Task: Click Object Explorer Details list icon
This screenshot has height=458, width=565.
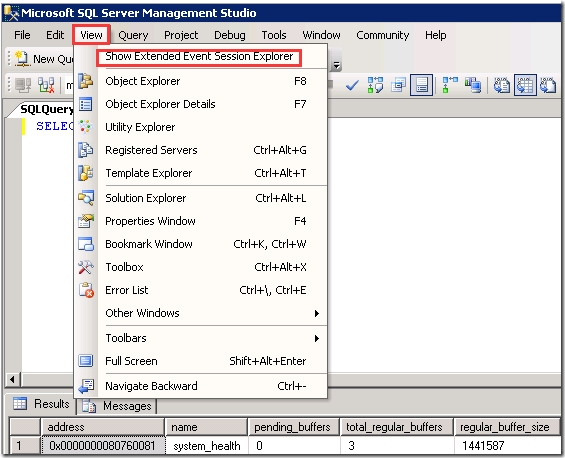Action: click(86, 104)
